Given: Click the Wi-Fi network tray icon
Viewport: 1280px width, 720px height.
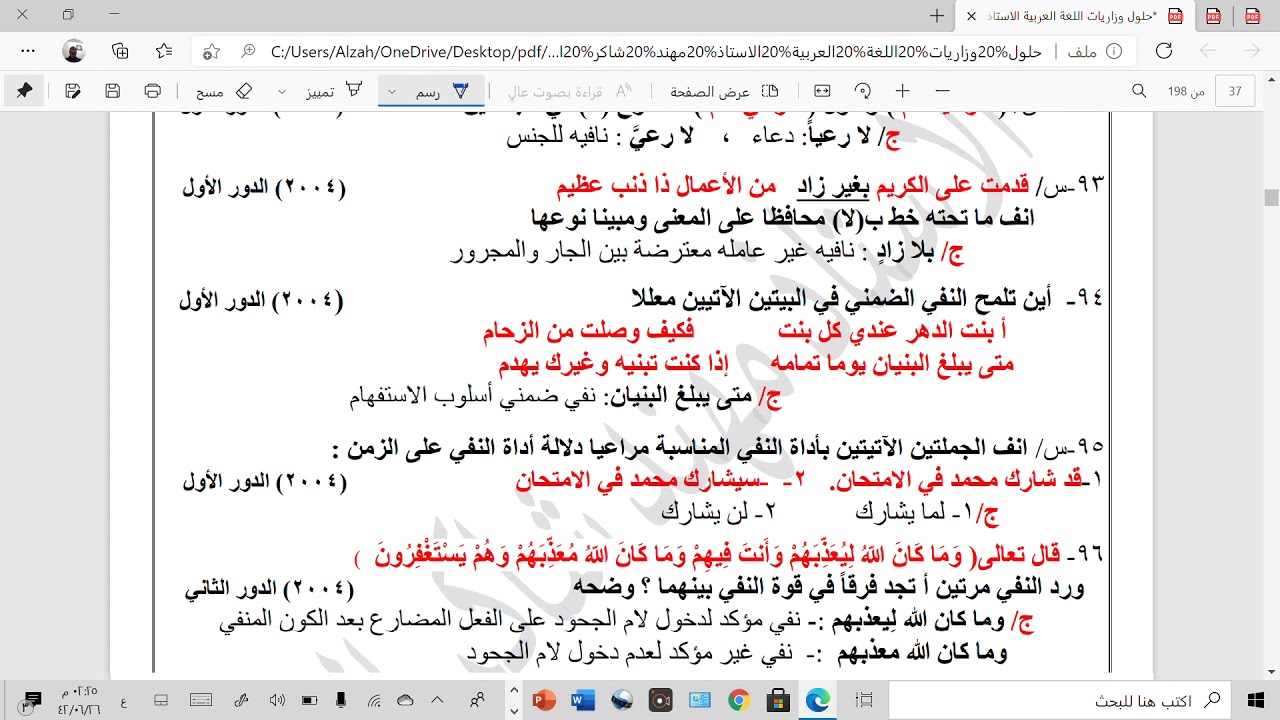Looking at the screenshot, I should coord(373,700).
